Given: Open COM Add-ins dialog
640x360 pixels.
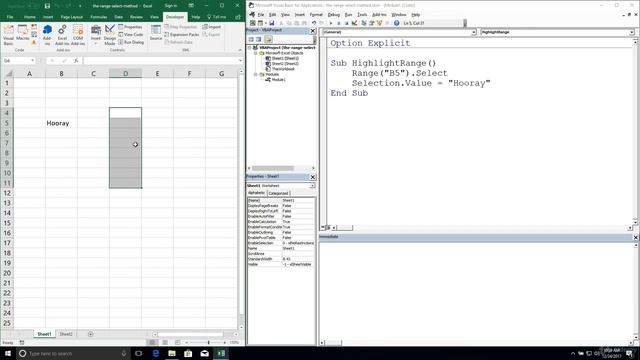Looking at the screenshot, I should [x=78, y=35].
